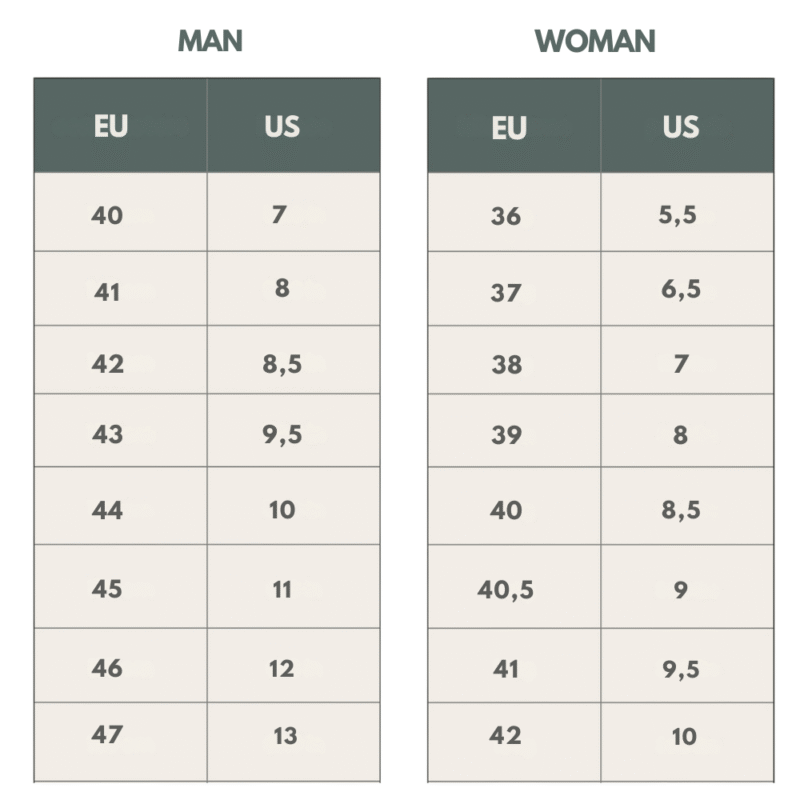Click women's US size 6,5 cell
800x800 pixels.
tap(687, 288)
